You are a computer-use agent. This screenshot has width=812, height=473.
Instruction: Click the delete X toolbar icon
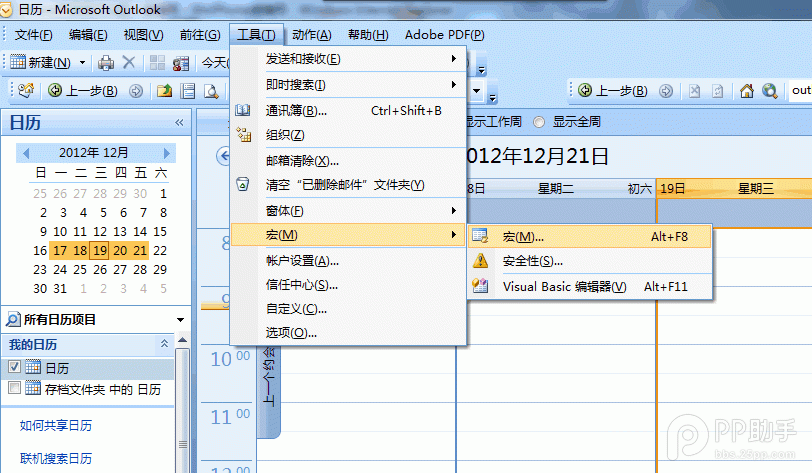tap(128, 63)
